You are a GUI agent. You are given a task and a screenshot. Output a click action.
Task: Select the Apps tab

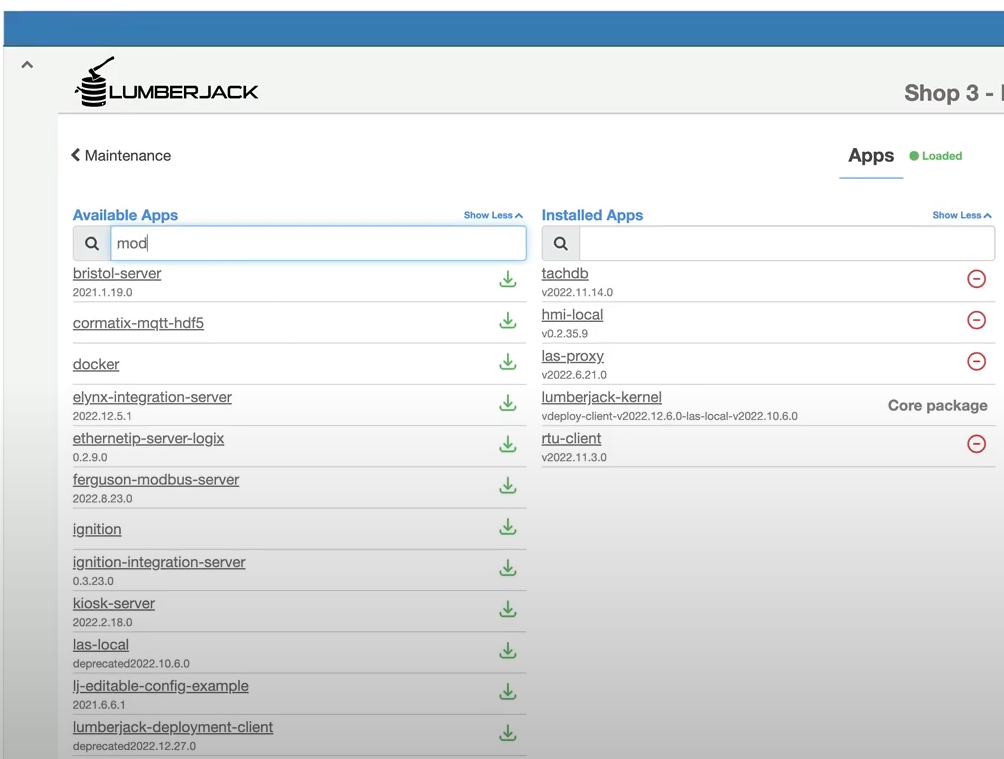(871, 156)
